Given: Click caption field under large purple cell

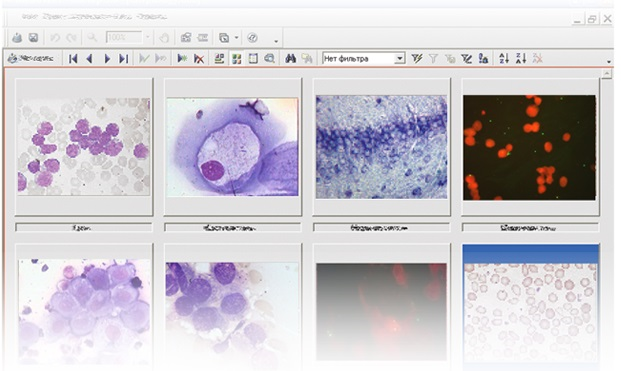Looking at the screenshot, I should pos(232,228).
